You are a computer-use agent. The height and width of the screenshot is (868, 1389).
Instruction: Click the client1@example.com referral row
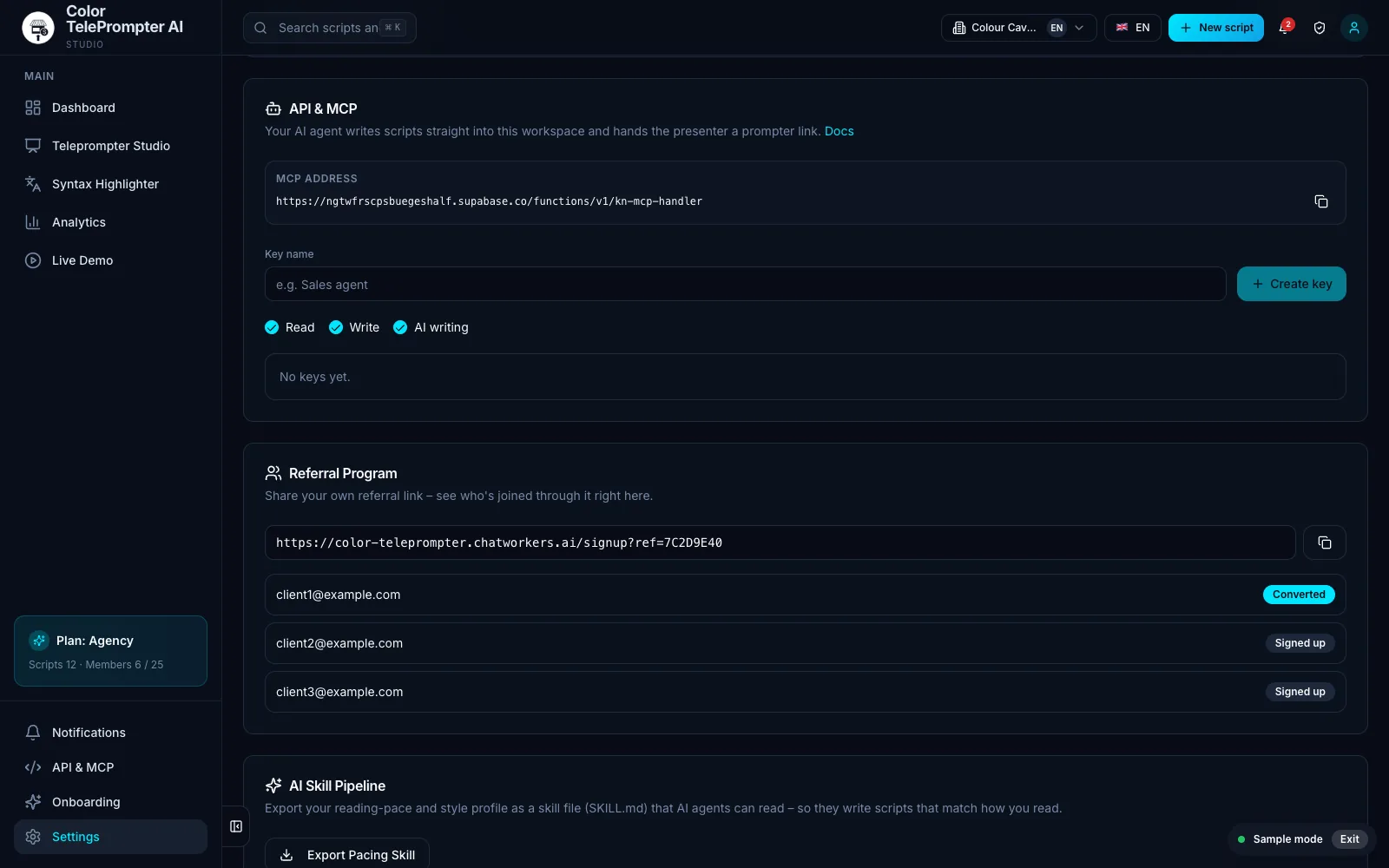(805, 595)
